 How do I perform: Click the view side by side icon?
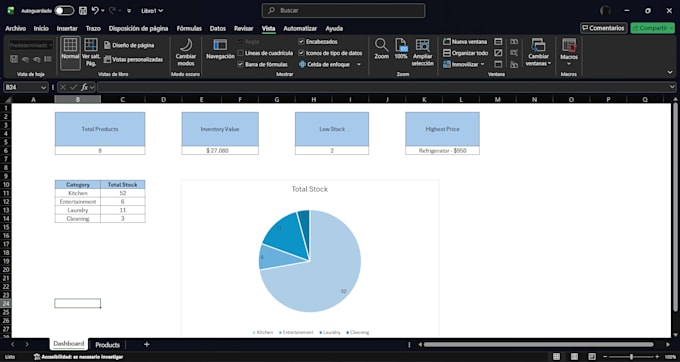coord(514,42)
